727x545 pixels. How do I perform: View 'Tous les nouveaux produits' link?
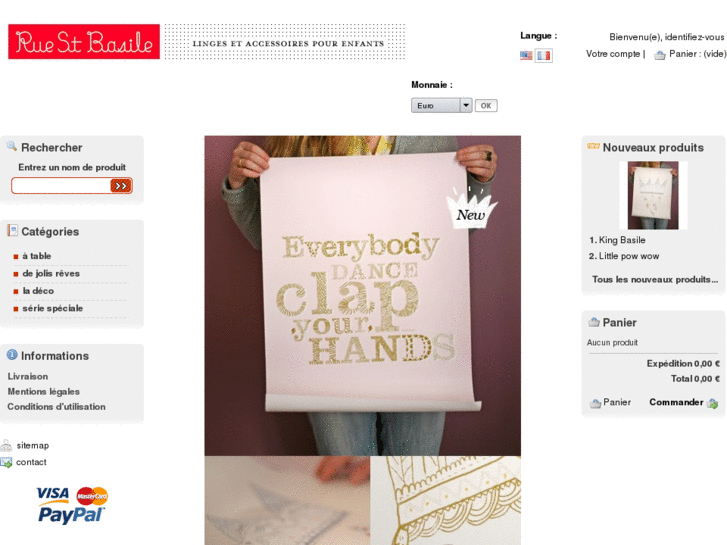pos(655,279)
